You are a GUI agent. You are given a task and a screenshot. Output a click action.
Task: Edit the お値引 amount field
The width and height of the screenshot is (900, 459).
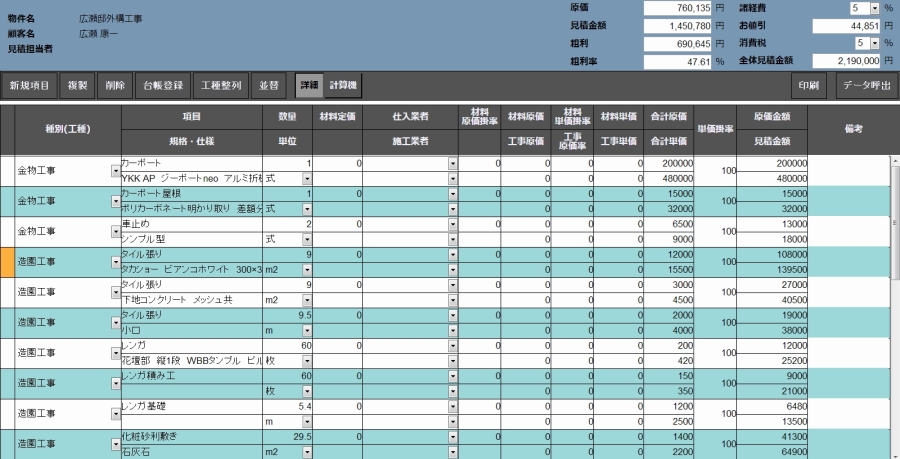[847, 26]
